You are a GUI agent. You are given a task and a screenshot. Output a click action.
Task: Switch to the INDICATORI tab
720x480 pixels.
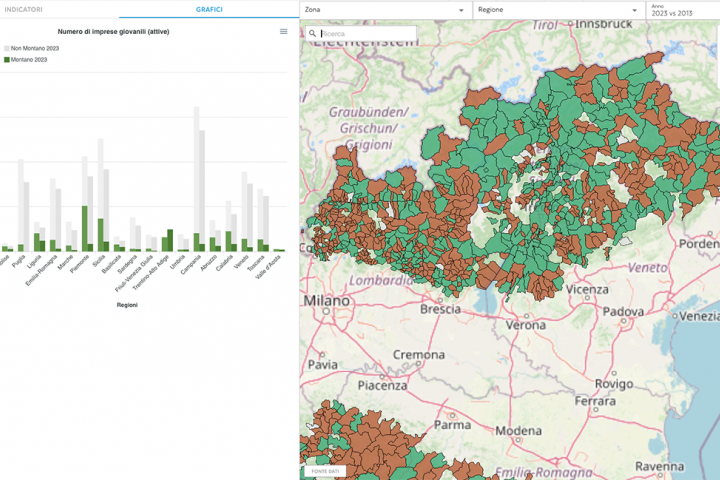click(x=21, y=9)
